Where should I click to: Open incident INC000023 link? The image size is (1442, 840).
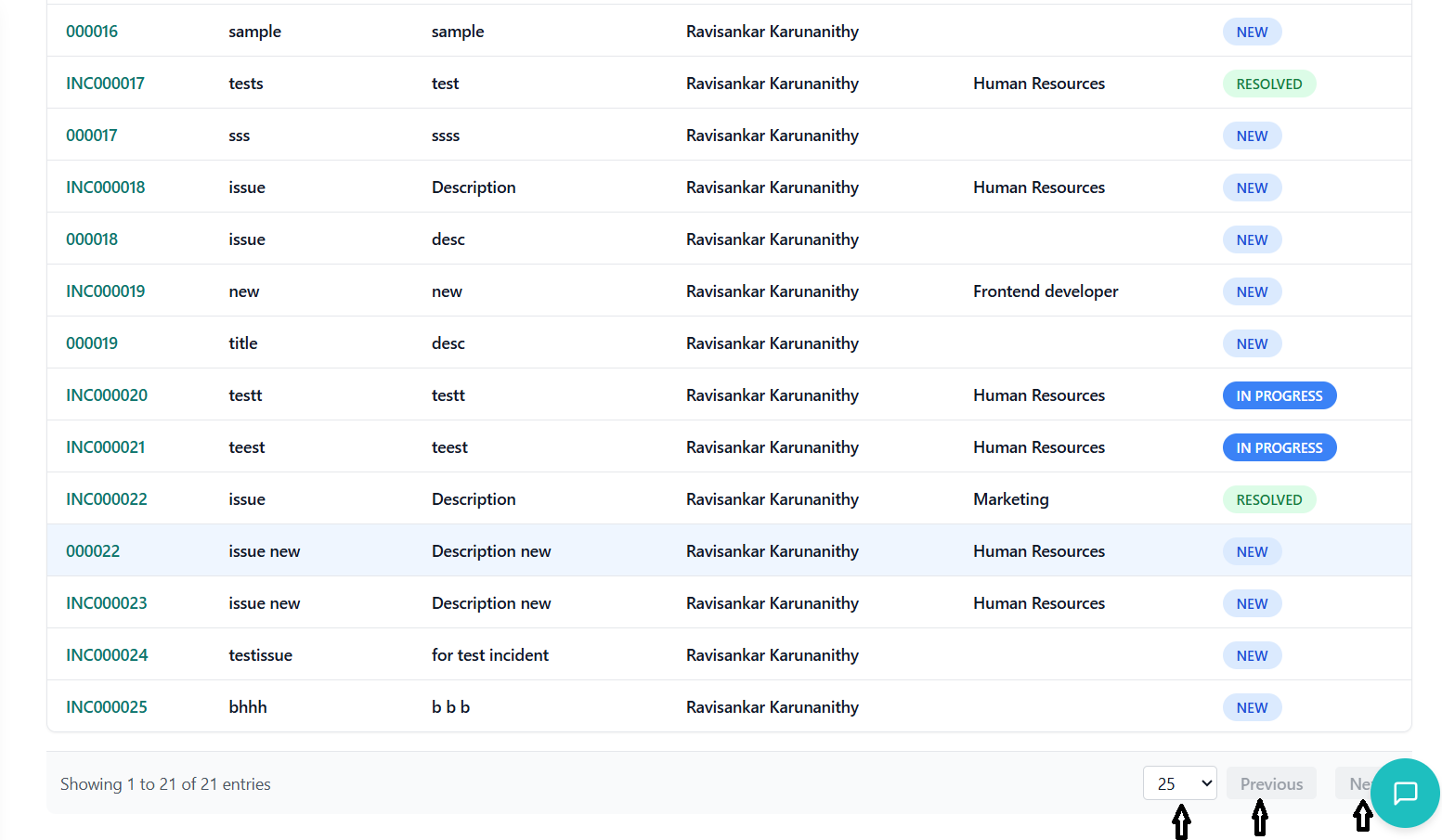[106, 603]
